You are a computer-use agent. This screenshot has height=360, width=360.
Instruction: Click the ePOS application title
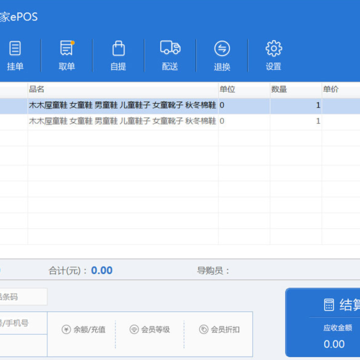click(x=19, y=17)
